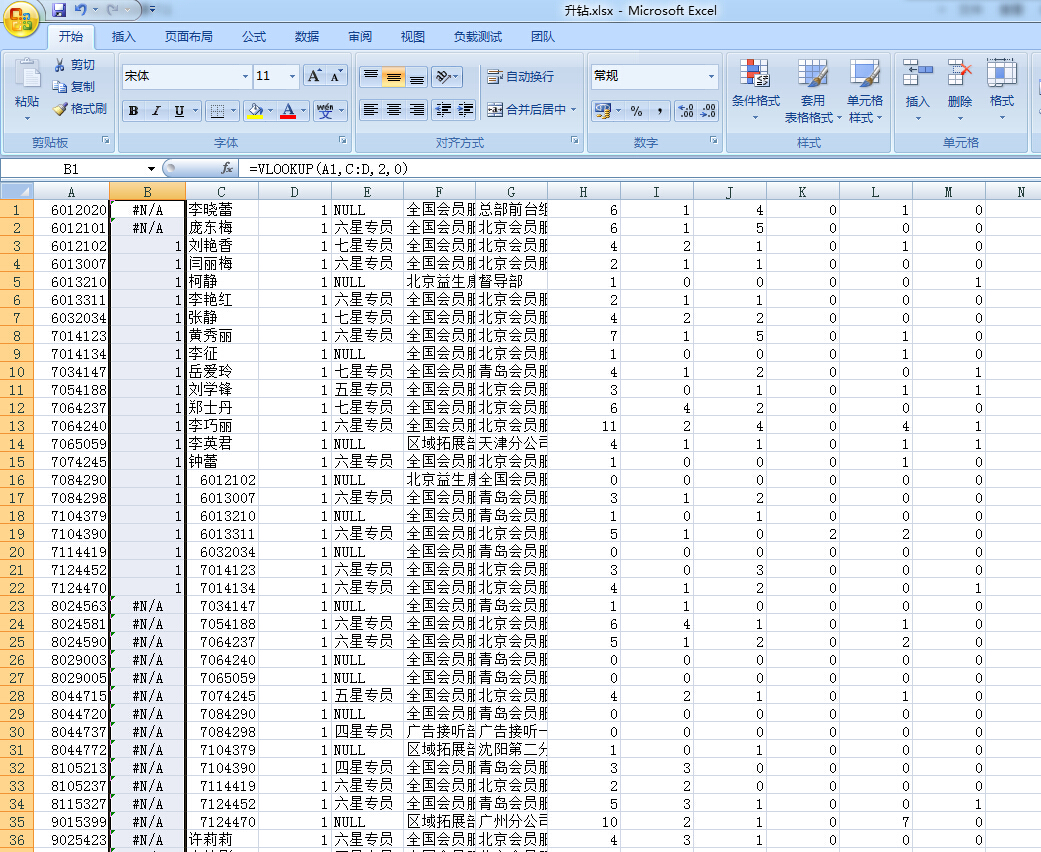
Task: Switch to the 视图 tab
Action: (412, 37)
